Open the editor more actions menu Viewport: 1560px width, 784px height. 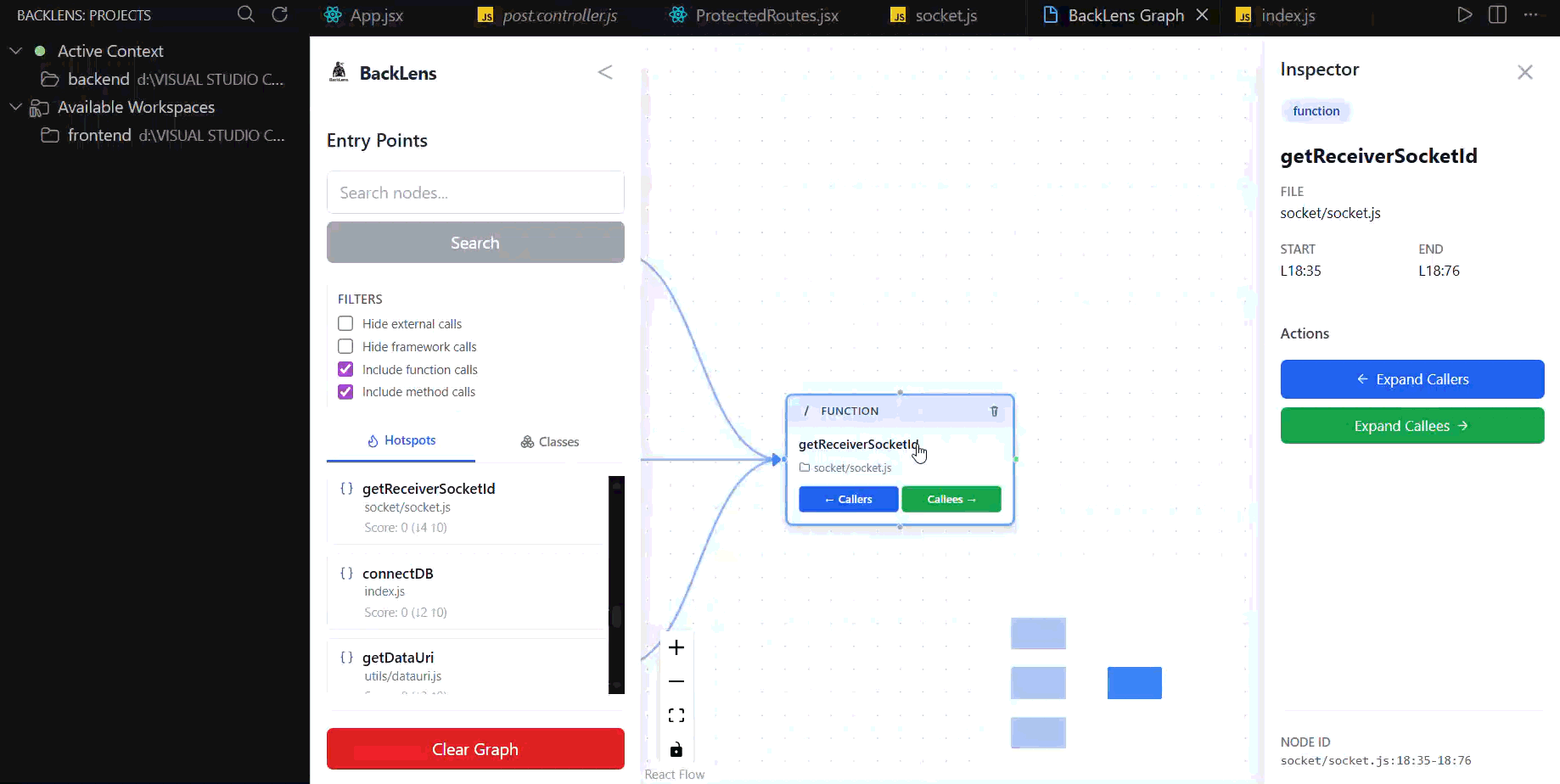[1530, 14]
